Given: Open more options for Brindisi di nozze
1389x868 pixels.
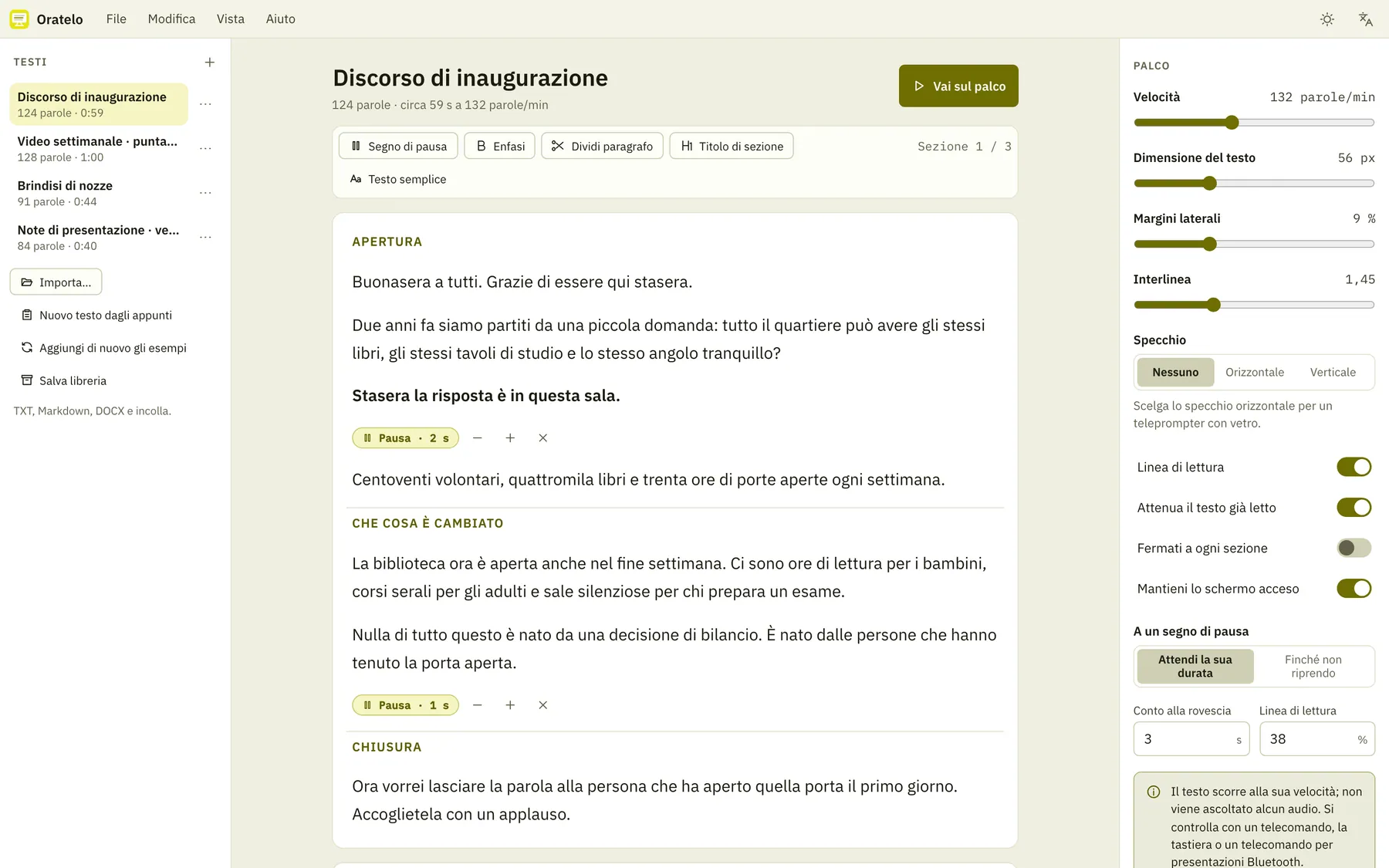Looking at the screenshot, I should pos(205,193).
